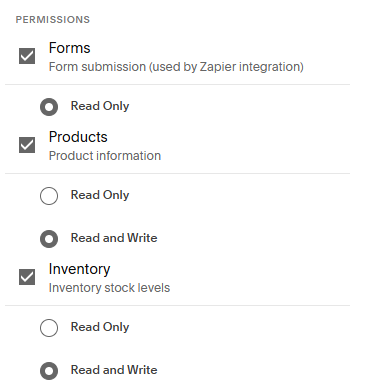375x384 pixels.
Task: Click the Forms heading title
Action: click(69, 48)
